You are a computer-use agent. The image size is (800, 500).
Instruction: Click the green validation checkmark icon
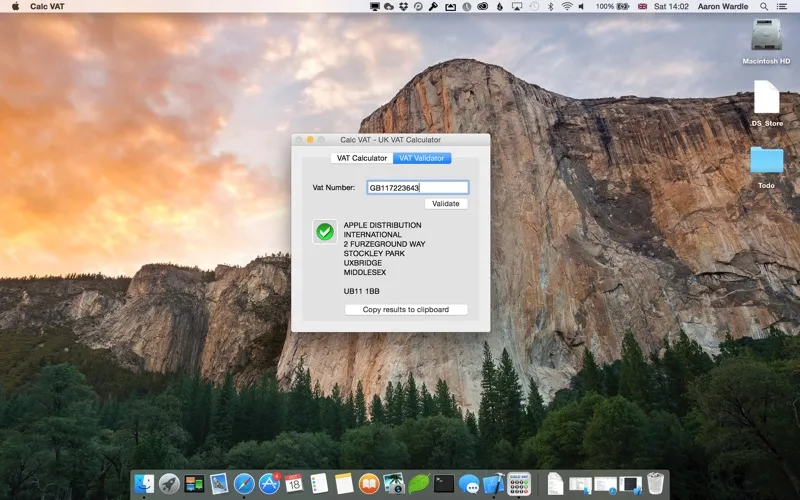[325, 232]
